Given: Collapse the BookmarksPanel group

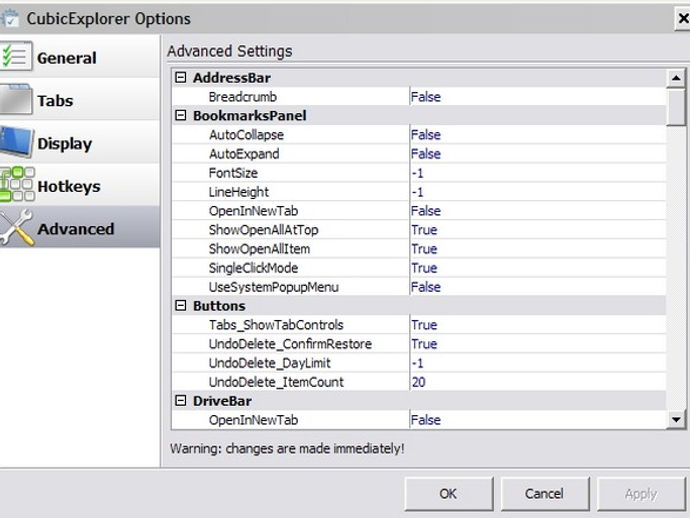Looking at the screenshot, I should 180,116.
